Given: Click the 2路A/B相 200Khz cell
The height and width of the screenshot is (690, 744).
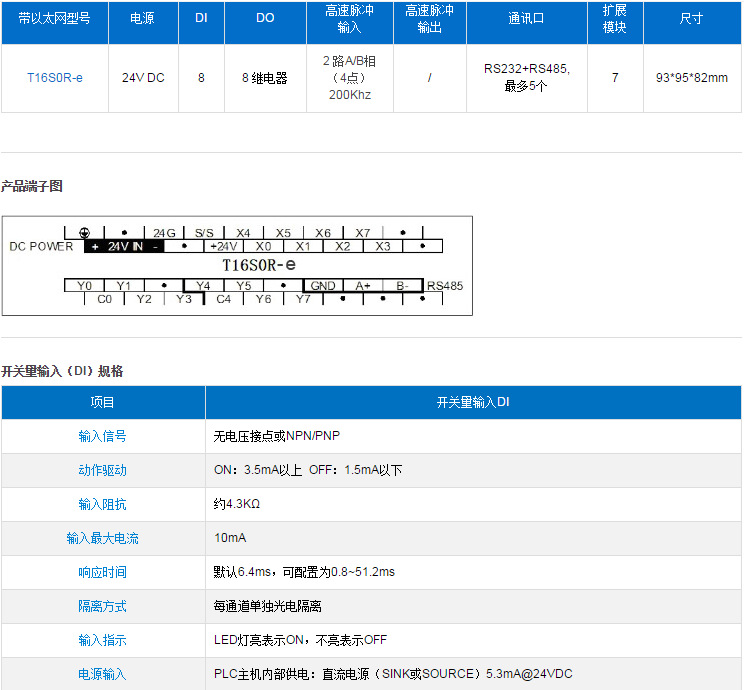Looking at the screenshot, I should point(350,78).
